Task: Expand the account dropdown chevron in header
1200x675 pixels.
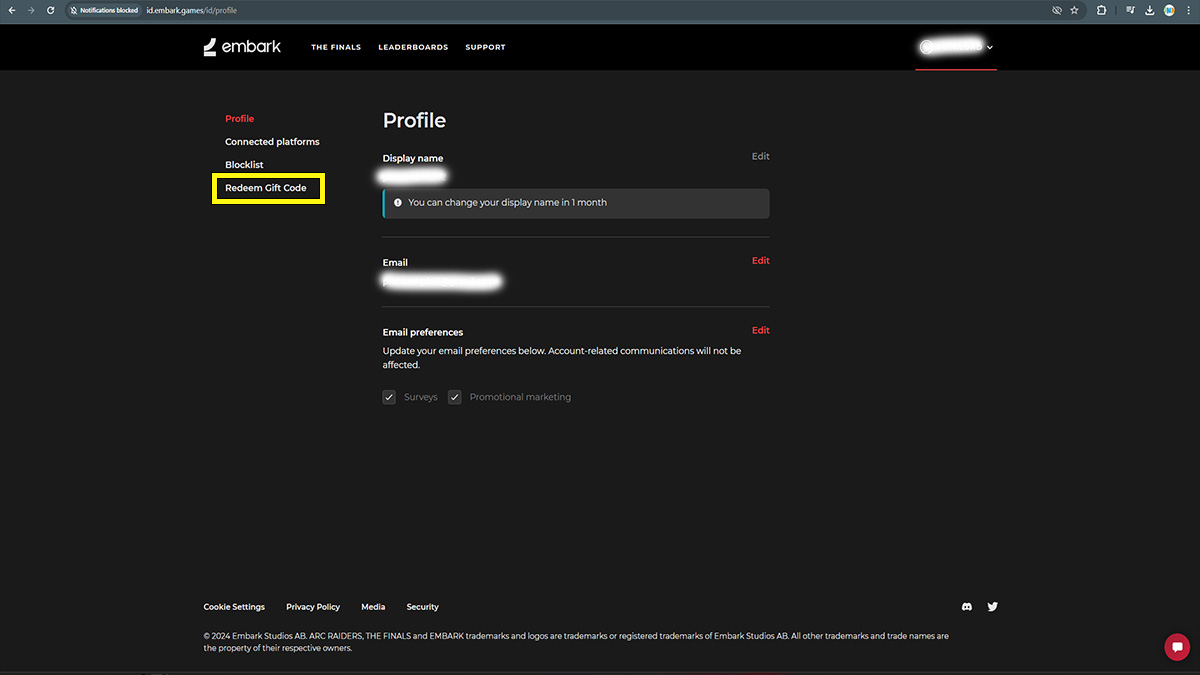Action: (990, 47)
